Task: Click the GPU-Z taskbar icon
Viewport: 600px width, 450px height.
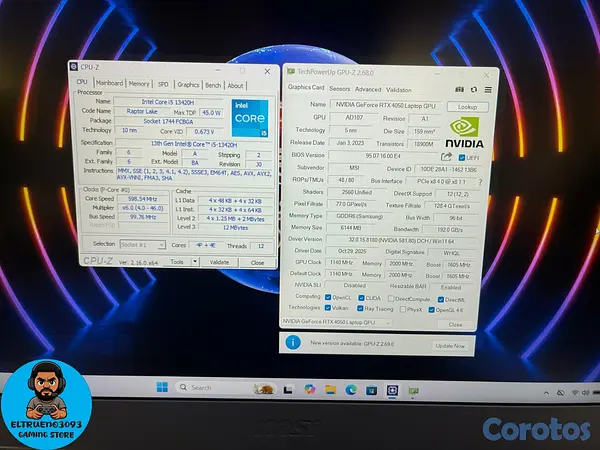Action: click(x=413, y=391)
